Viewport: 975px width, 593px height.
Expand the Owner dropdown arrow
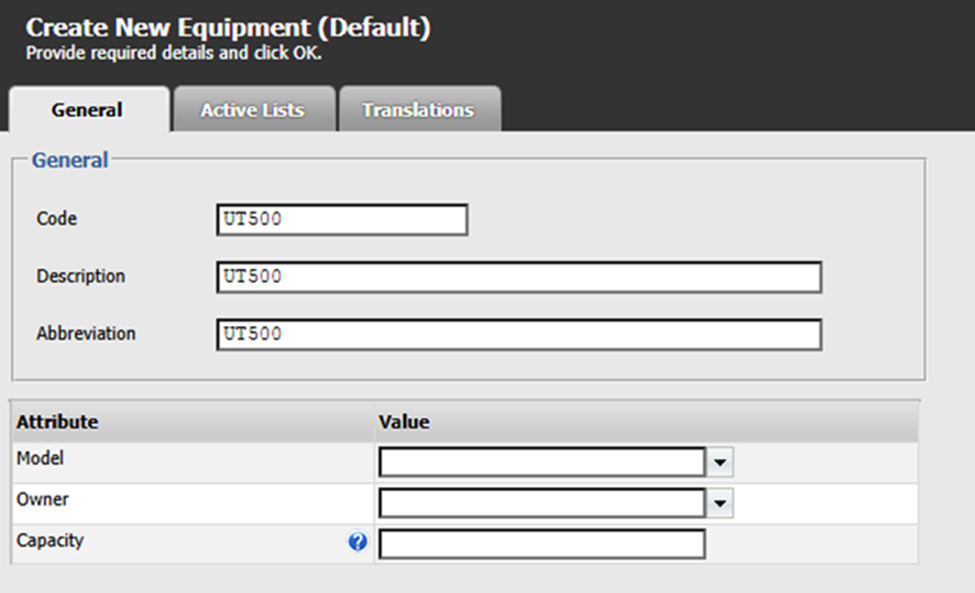pos(722,503)
